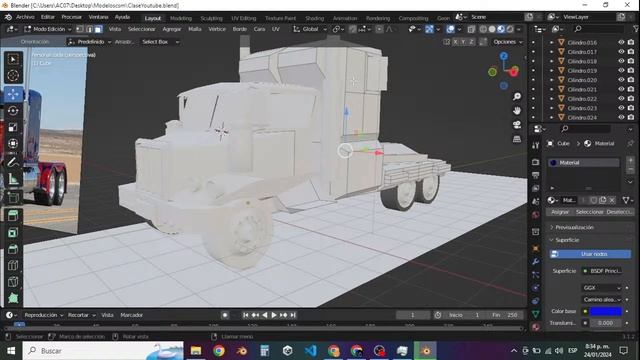Select the Measure tool
The height and width of the screenshot is (360, 640).
click(13, 179)
